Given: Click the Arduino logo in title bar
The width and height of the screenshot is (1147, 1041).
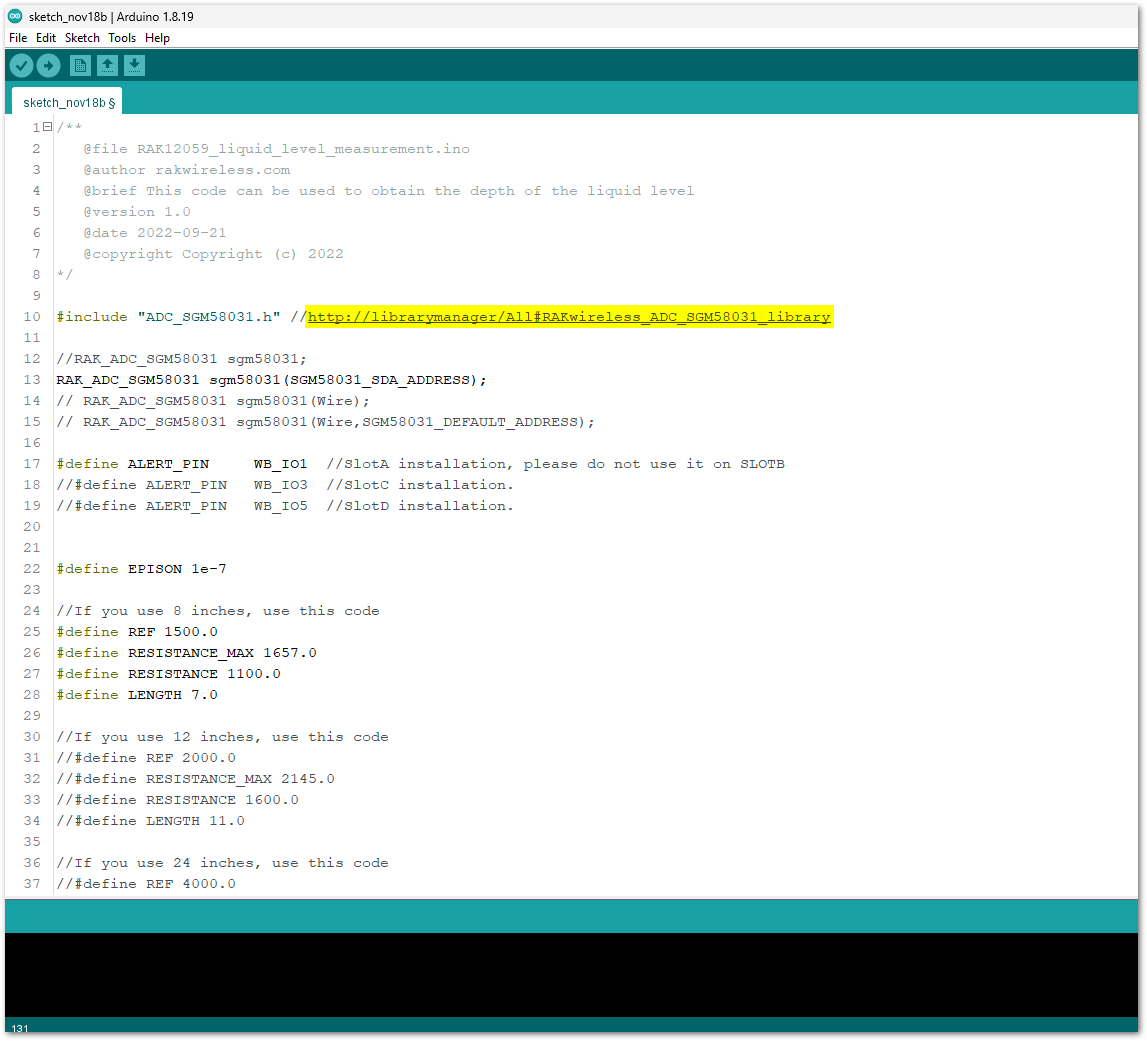Looking at the screenshot, I should 15,16.
